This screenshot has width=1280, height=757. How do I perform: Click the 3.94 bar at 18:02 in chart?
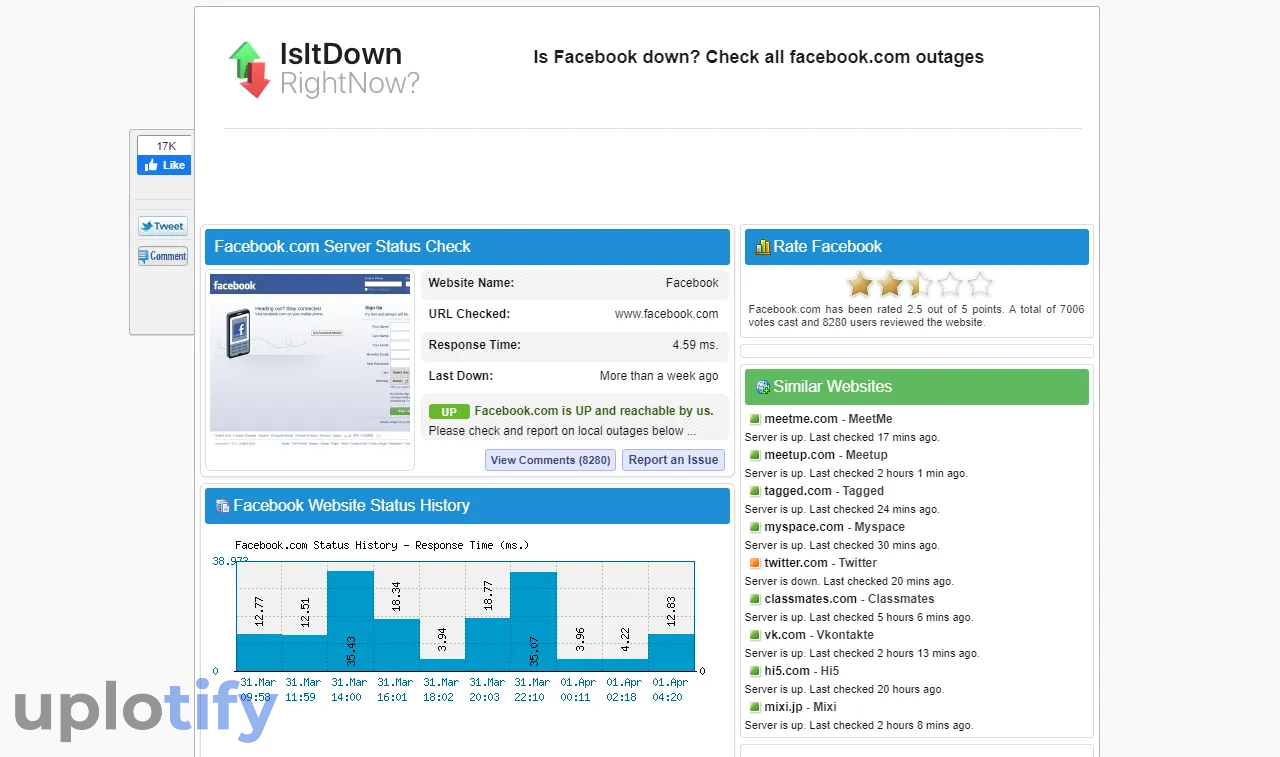[442, 665]
